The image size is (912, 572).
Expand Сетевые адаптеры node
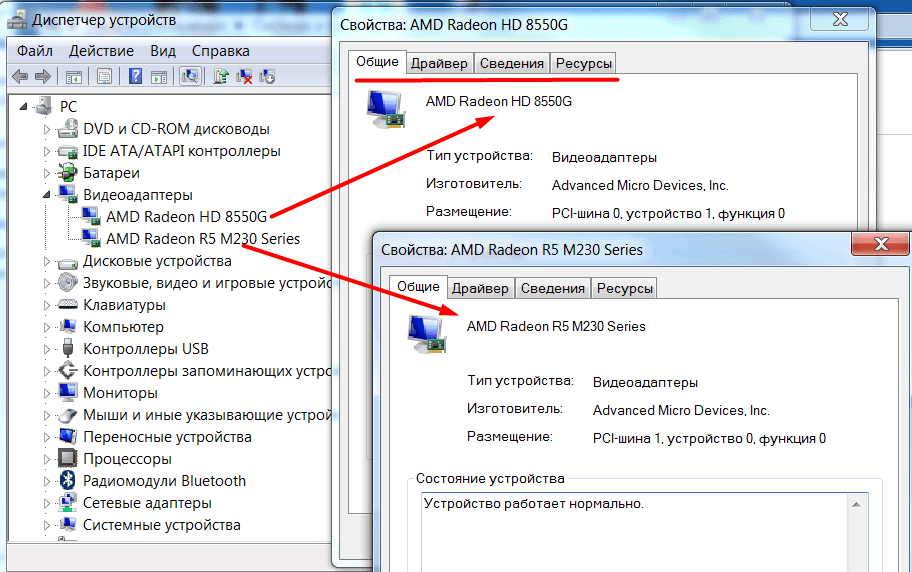(47, 503)
